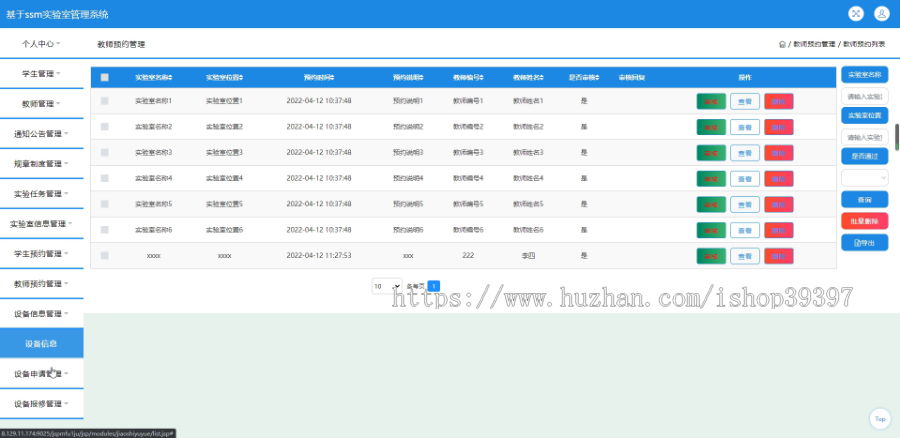This screenshot has width=900, height=438.
Task: Check the row for 实验室名称4
Action: coord(104,178)
